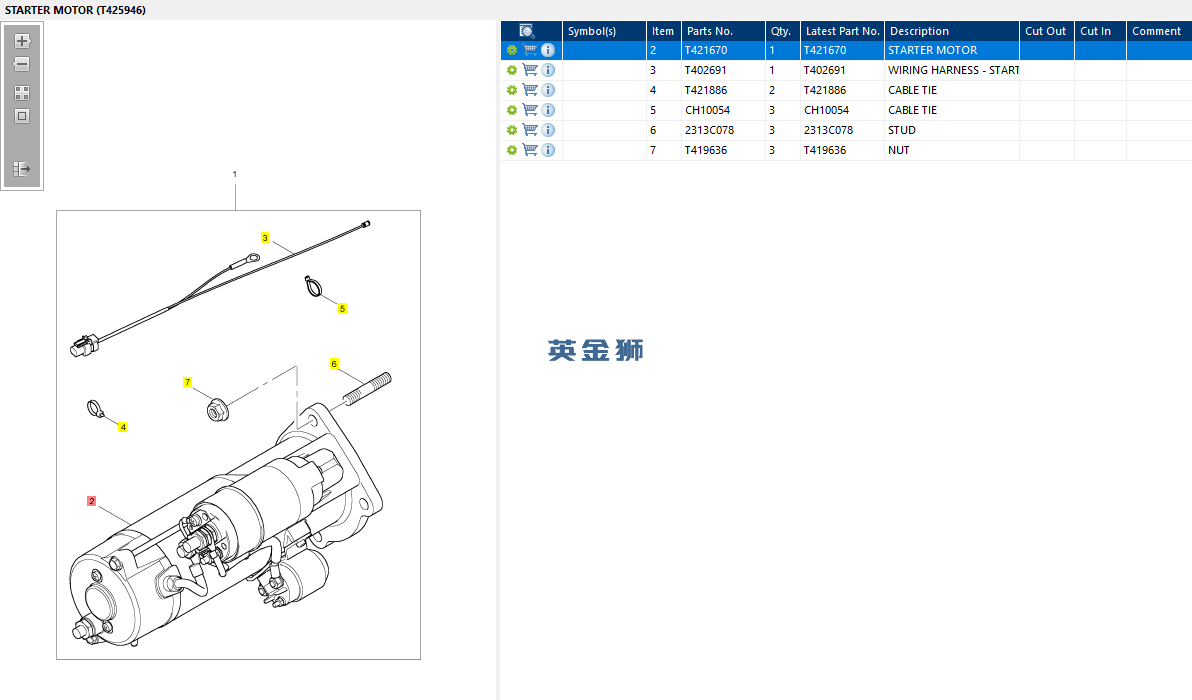Select callout 6 stud in diagram
The width and height of the screenshot is (1192, 700).
[x=334, y=364]
